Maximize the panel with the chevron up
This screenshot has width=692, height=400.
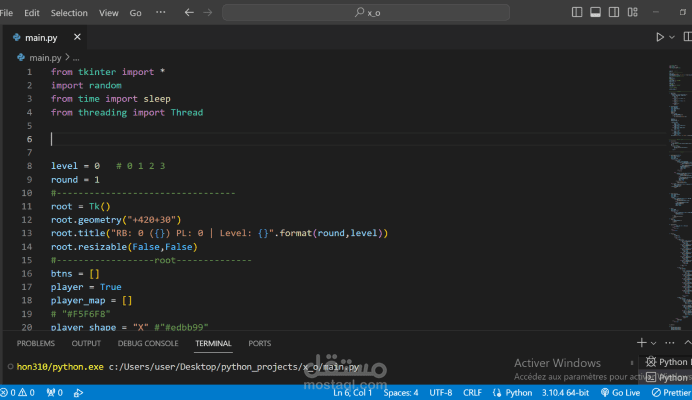[688, 343]
